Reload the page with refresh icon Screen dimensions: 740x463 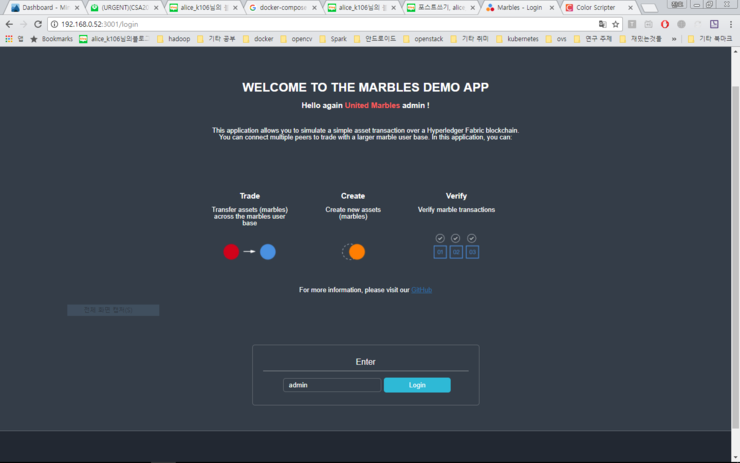click(x=38, y=24)
